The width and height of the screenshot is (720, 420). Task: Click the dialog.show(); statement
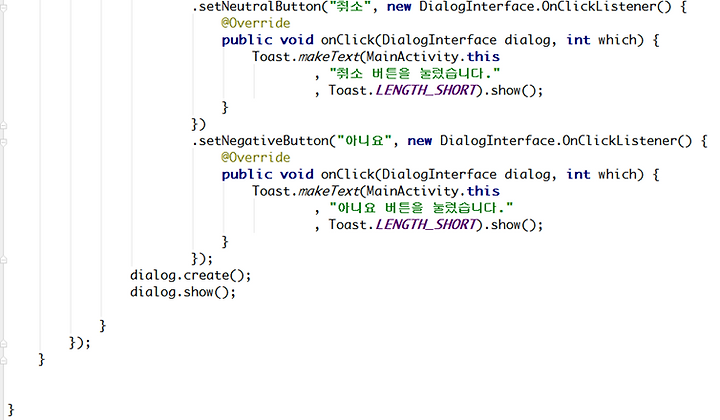183,292
